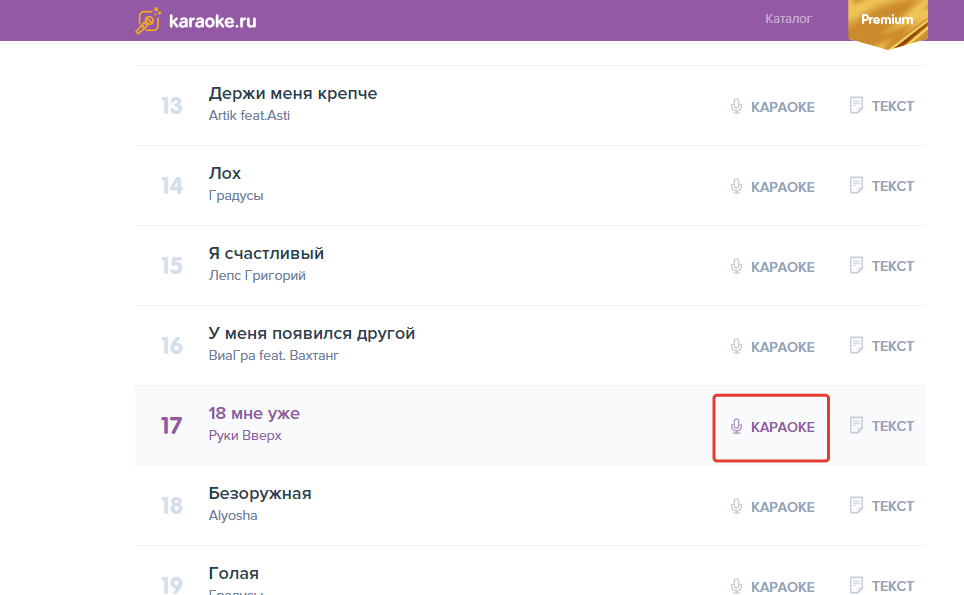Click chart position number 14
The width and height of the screenshot is (964, 595).
pyautogui.click(x=172, y=186)
